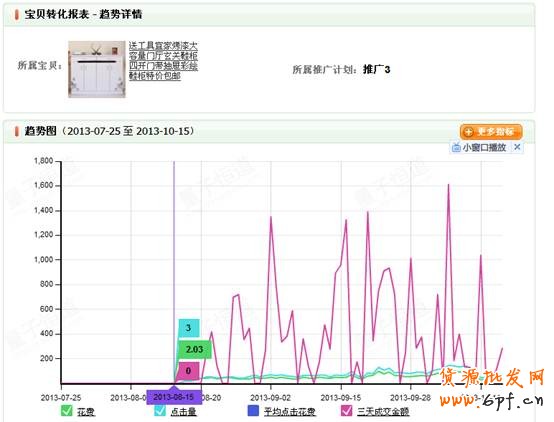Click the 点击量 legend label
This screenshot has width=554, height=422.
183,411
